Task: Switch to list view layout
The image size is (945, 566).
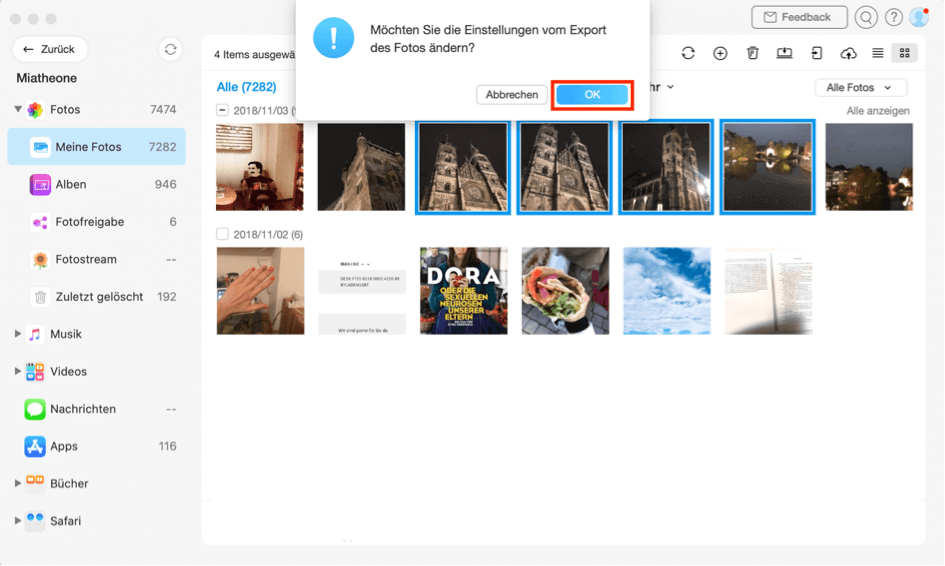Action: [877, 53]
